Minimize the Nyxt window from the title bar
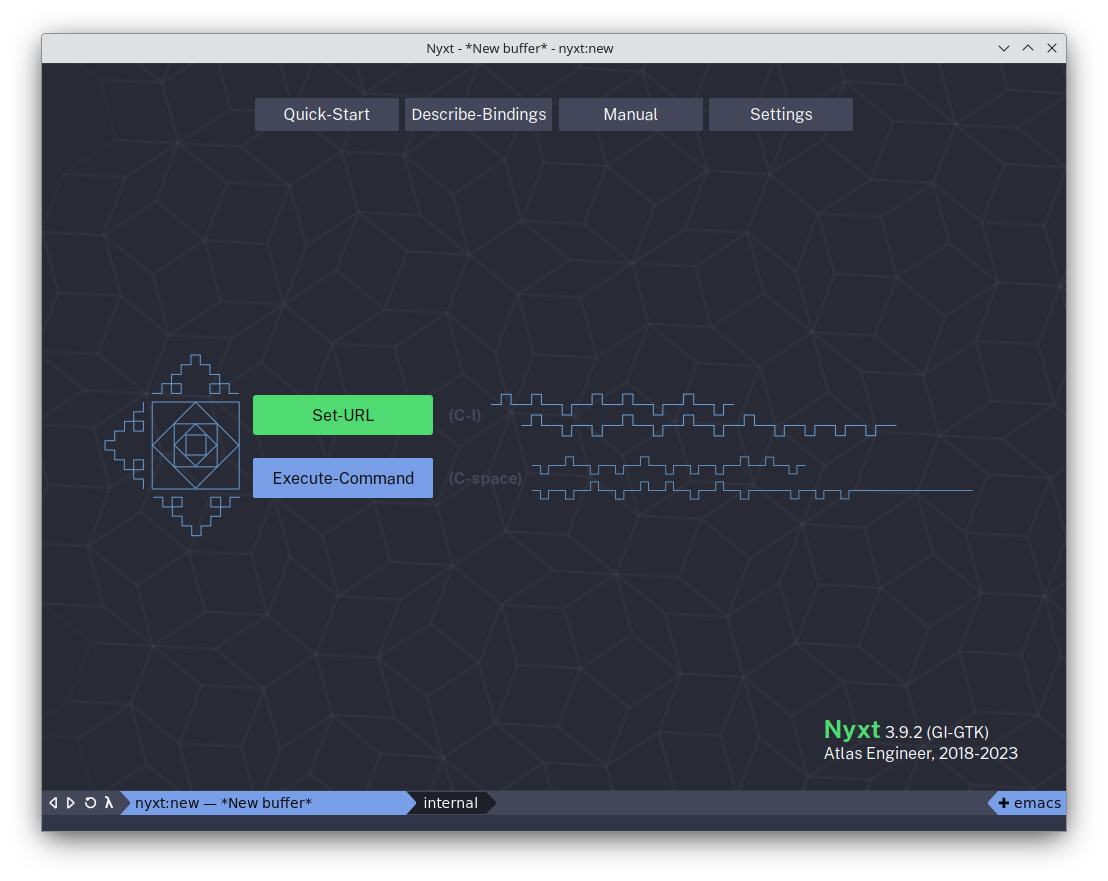 tap(1004, 48)
